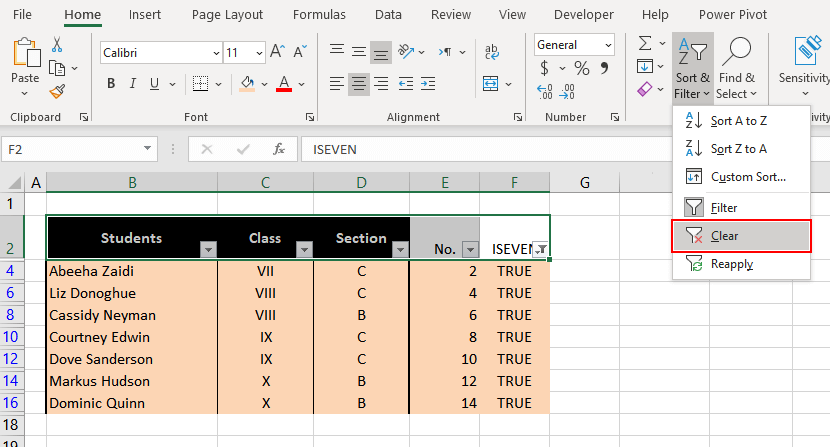830x447 pixels.
Task: Click the Clear eraser icon in Editing
Action: point(645,89)
